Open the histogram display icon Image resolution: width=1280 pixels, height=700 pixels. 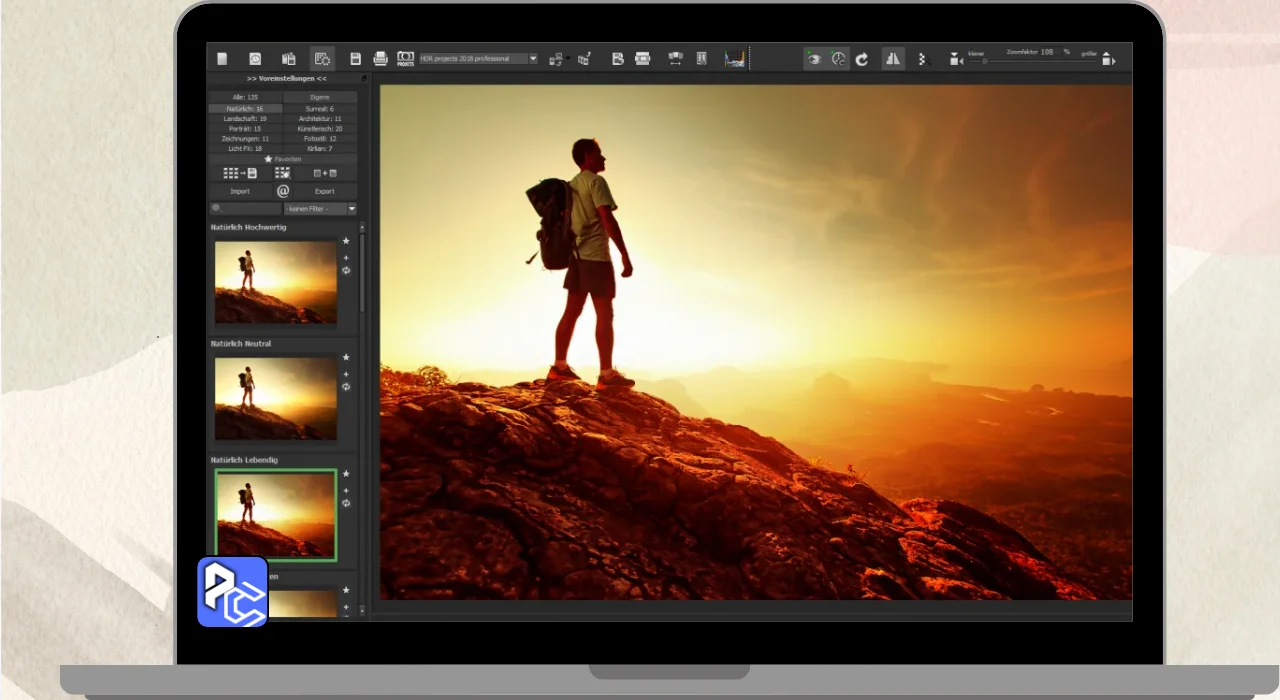click(x=735, y=59)
